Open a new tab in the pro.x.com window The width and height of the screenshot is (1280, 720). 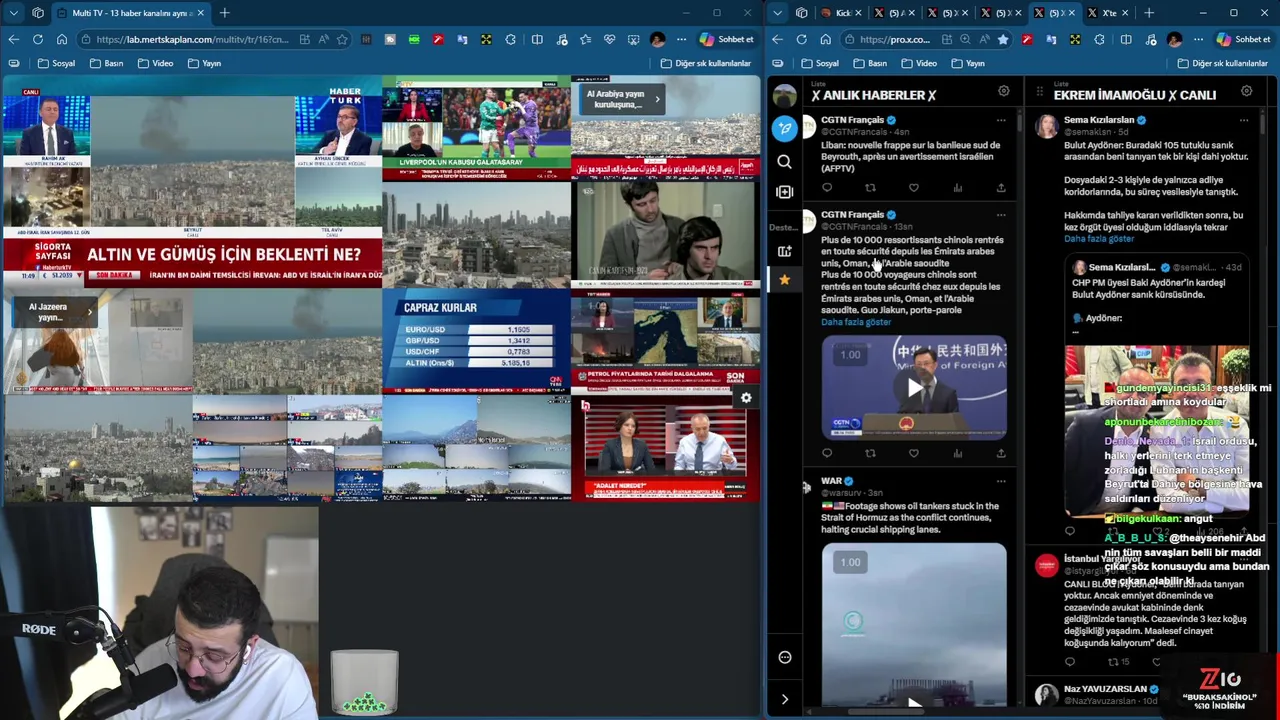1148,13
